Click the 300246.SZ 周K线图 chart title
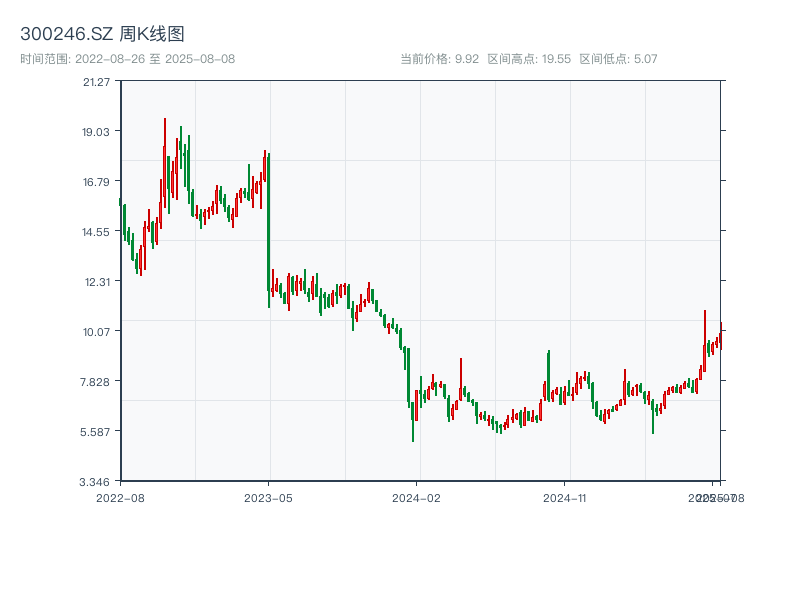The height and width of the screenshot is (600, 800). coord(102,35)
